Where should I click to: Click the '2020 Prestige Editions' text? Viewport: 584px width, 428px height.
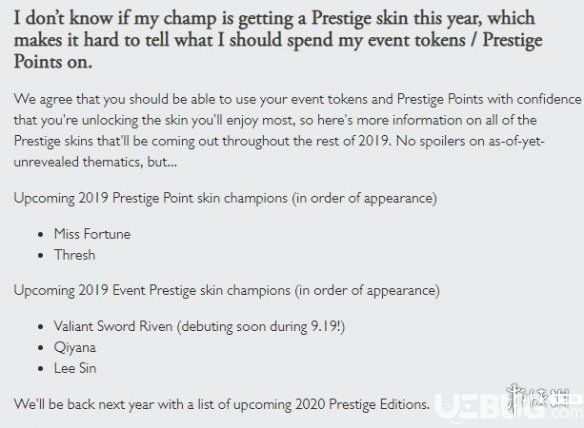(x=362, y=404)
